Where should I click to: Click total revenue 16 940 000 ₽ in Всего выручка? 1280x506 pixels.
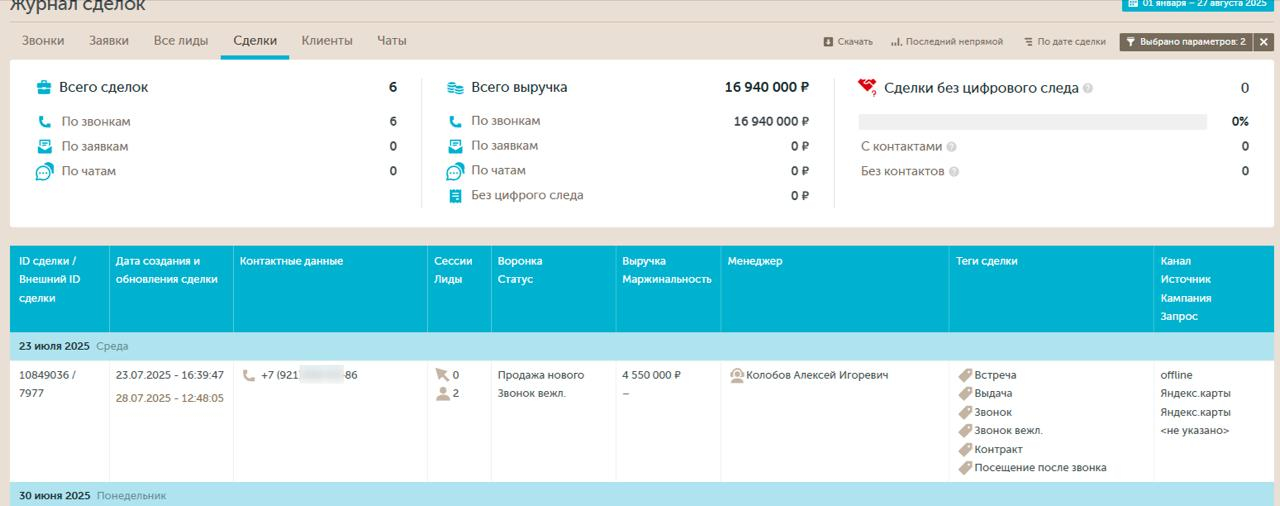(x=767, y=87)
